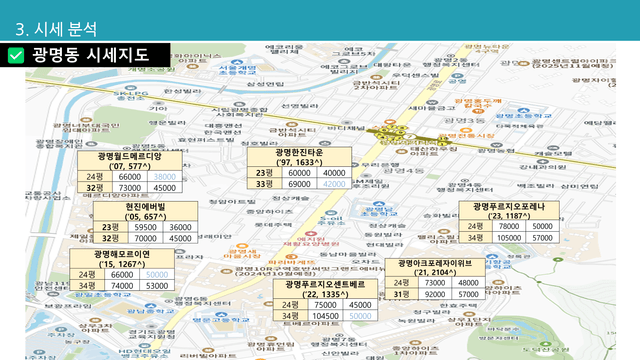
Task: Click the blue parking icon labeled 공영
Action: pos(457,76)
